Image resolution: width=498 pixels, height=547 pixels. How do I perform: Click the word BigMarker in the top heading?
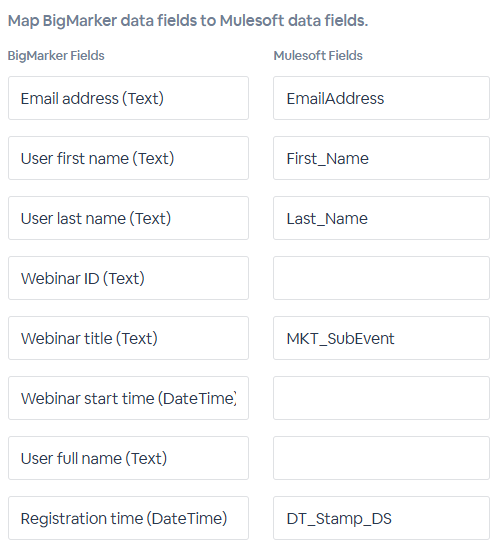[x=80, y=21]
